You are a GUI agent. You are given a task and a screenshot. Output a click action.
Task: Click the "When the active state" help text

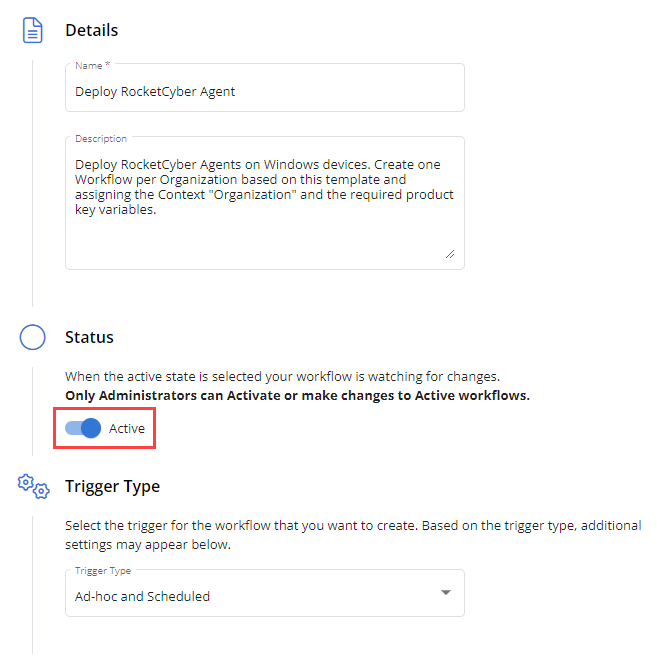(x=282, y=377)
